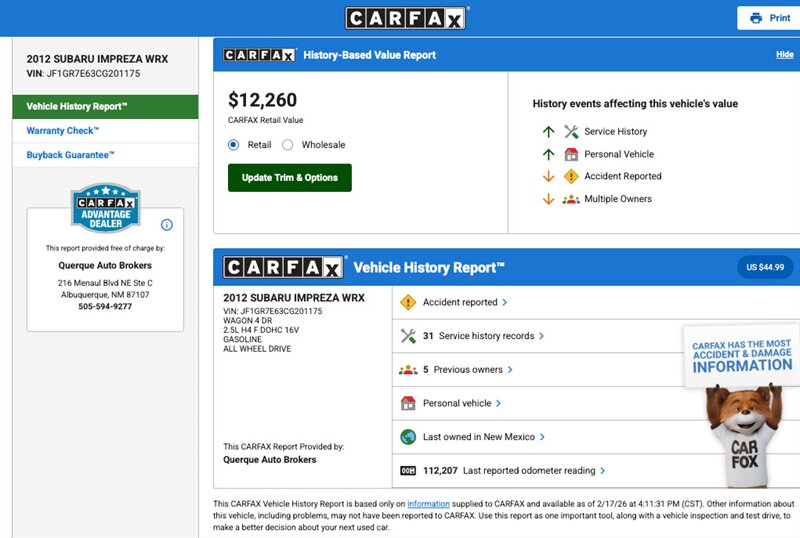Click the previous owners people icon
Viewport: 800px width, 538px height.
tap(407, 370)
